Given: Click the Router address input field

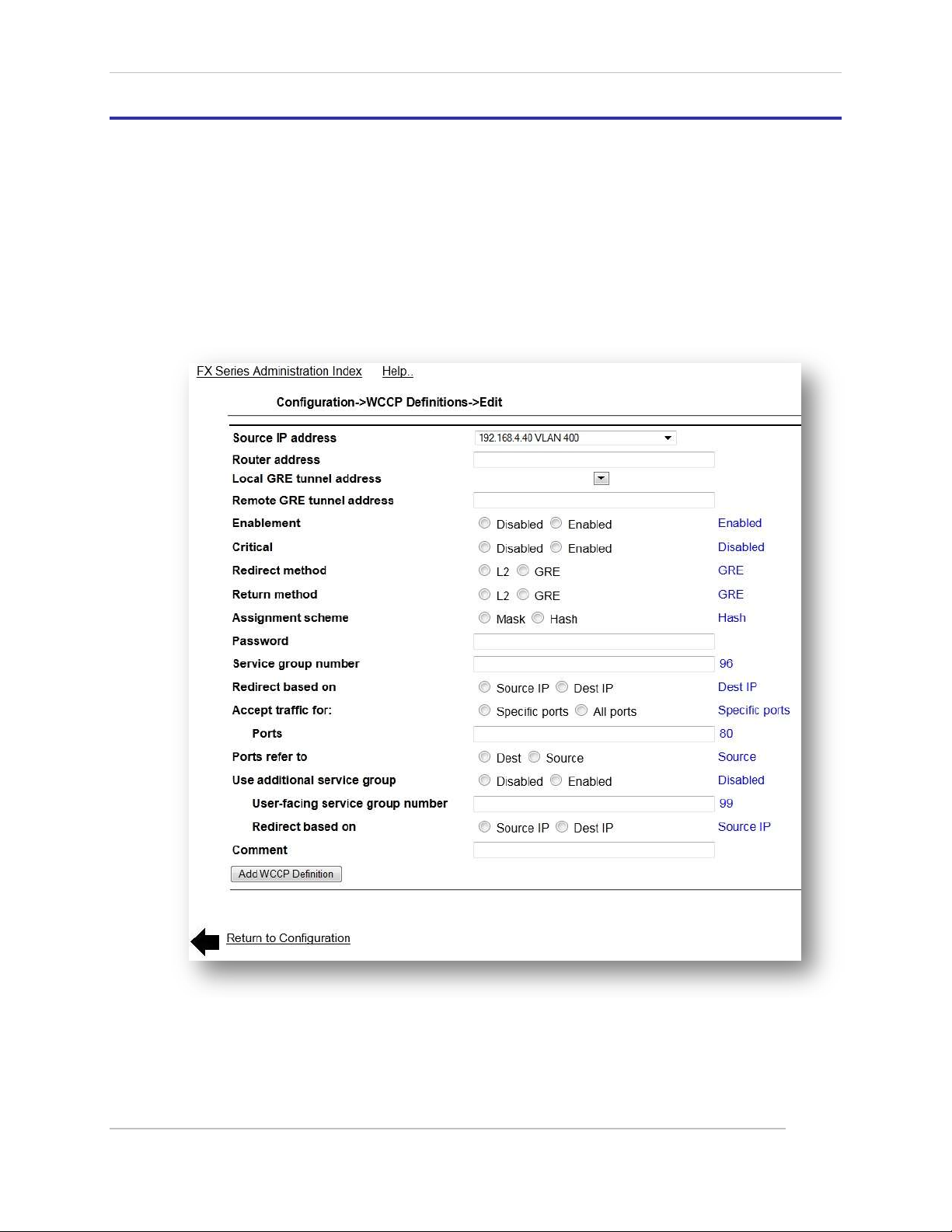Looking at the screenshot, I should pyautogui.click(x=594, y=459).
